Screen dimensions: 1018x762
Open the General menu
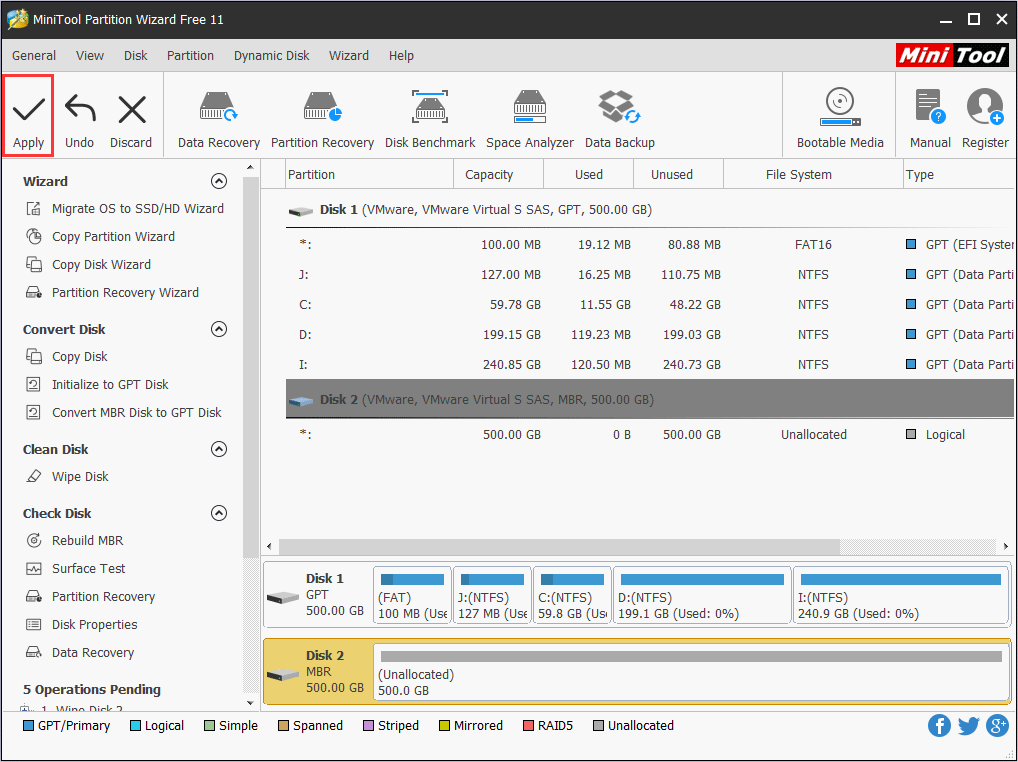pos(34,56)
